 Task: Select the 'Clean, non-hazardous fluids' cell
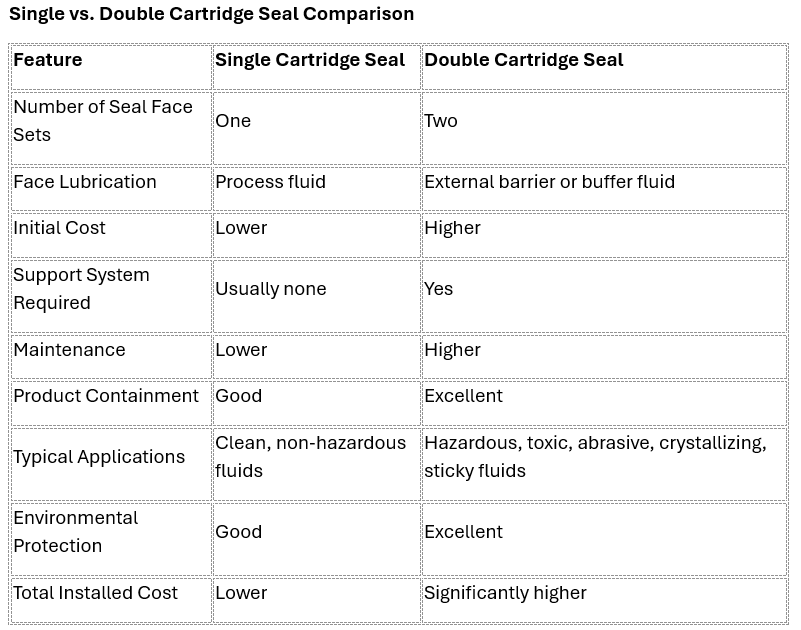click(x=317, y=464)
